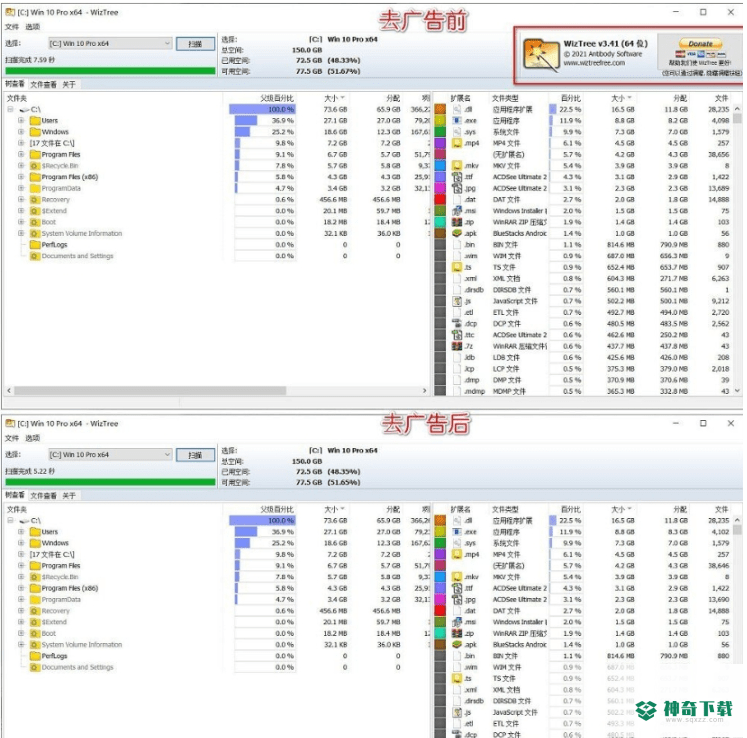Viewport: 747px width, 738px height.
Task: Click the .mkv file type icon in upper window
Action: click(x=457, y=166)
